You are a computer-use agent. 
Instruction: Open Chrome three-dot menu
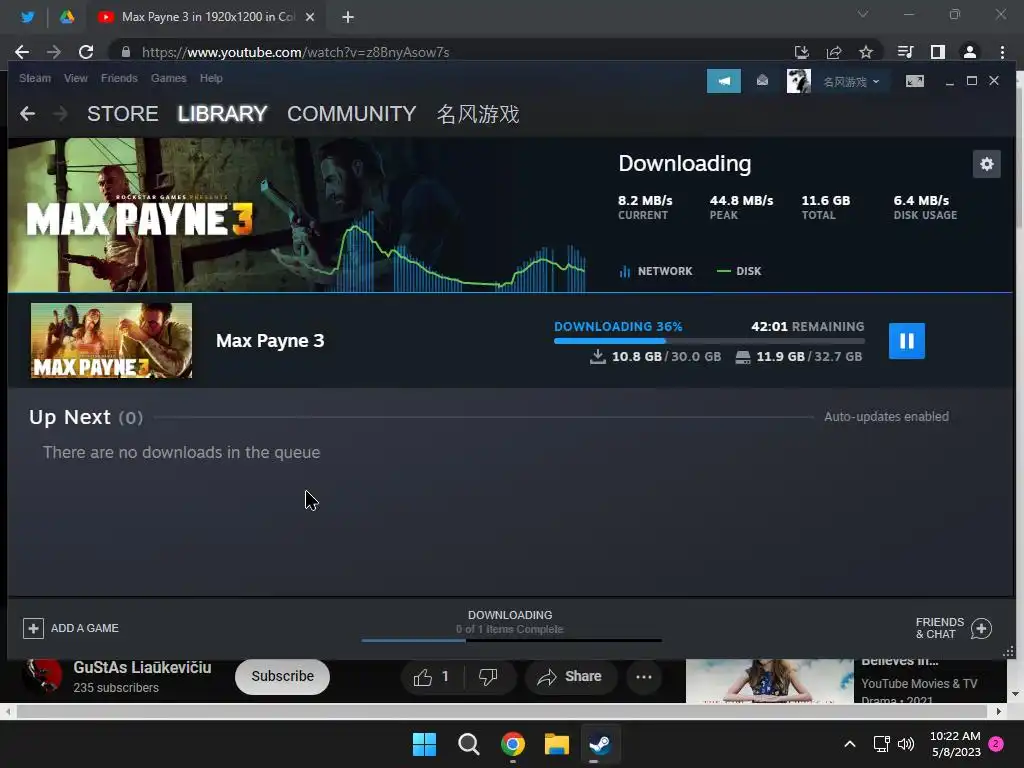(1002, 52)
